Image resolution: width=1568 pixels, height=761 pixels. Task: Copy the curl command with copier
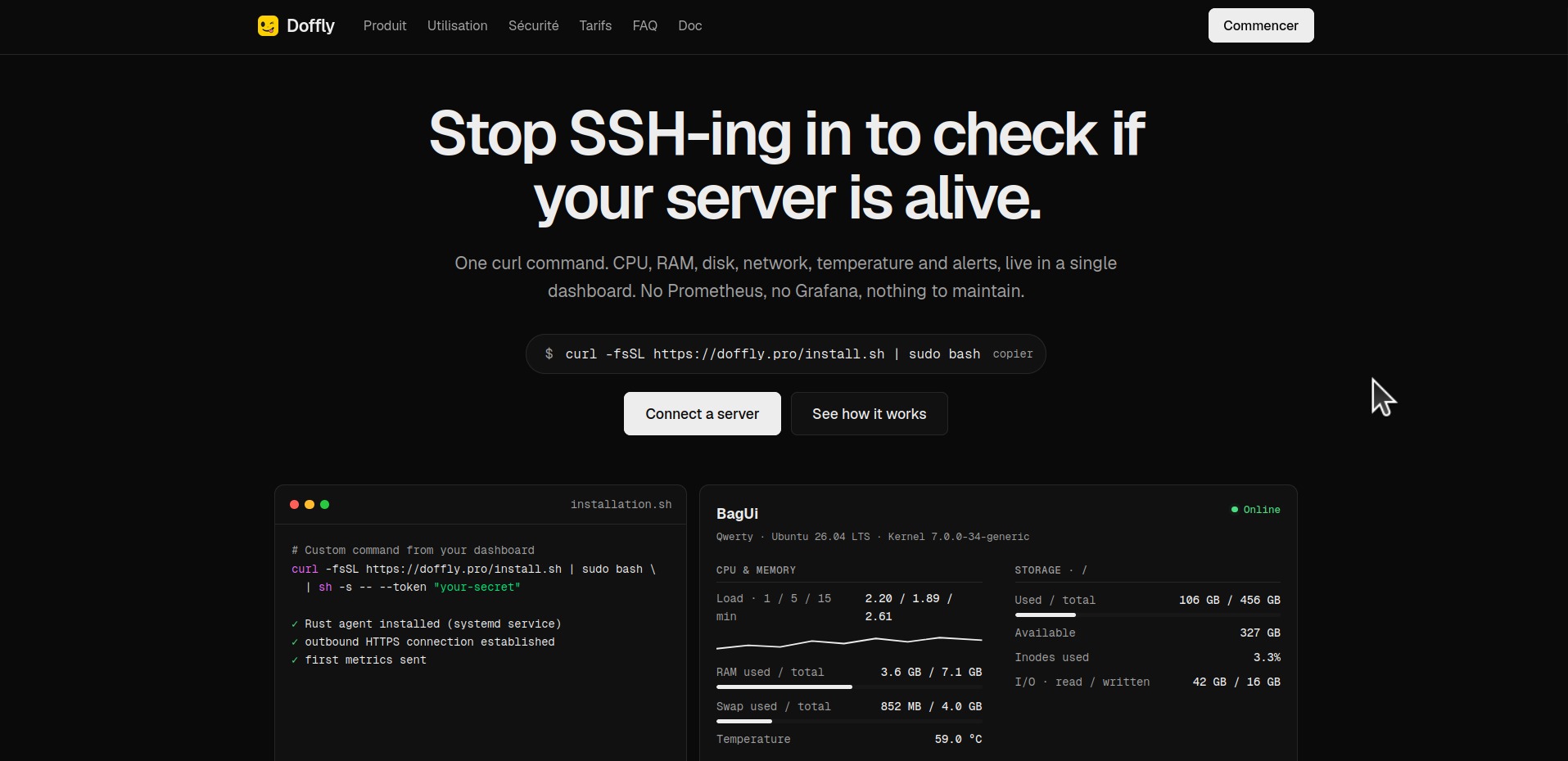point(1013,354)
